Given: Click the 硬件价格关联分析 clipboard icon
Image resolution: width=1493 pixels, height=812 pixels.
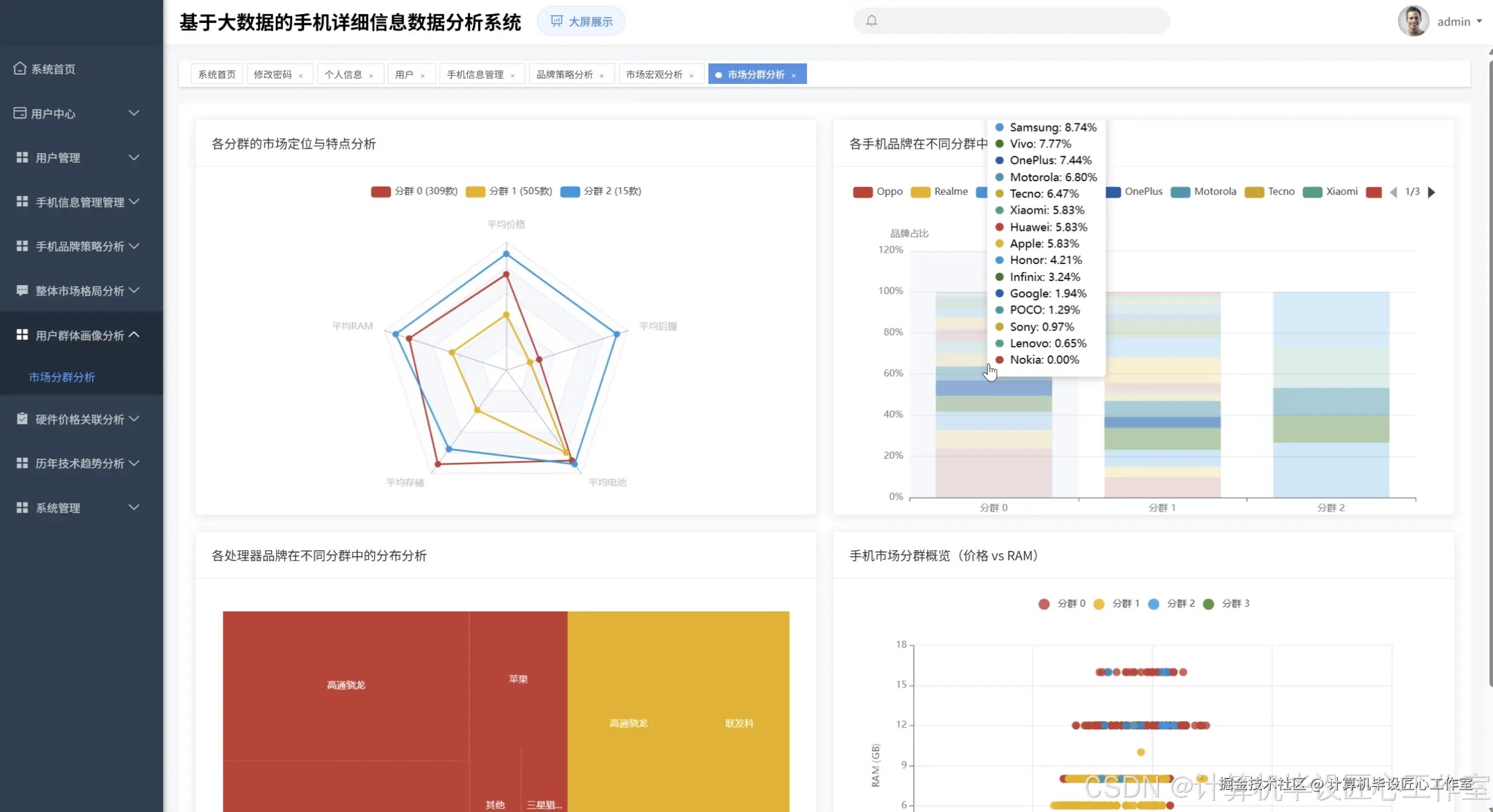Looking at the screenshot, I should point(22,419).
